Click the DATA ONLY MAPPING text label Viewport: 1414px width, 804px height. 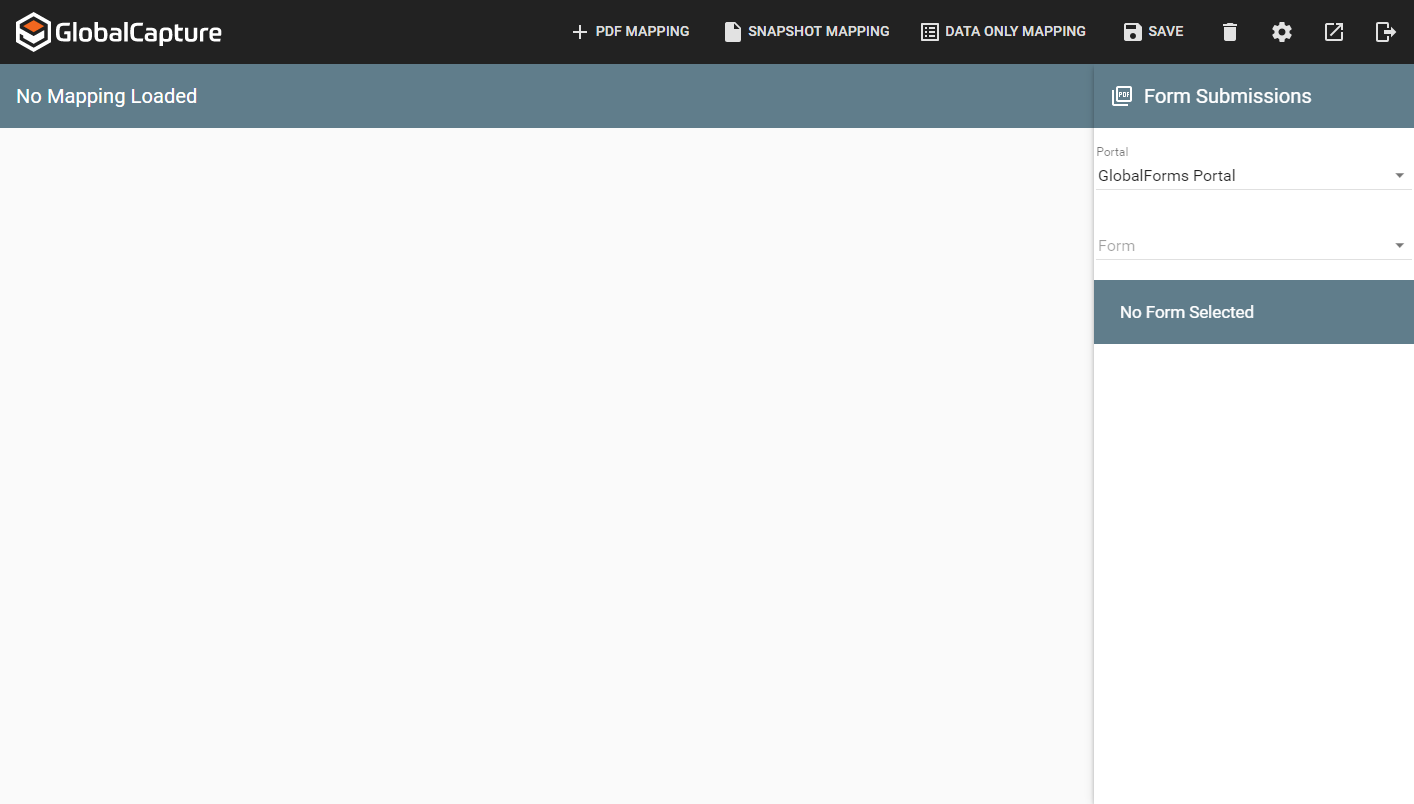coord(1015,32)
